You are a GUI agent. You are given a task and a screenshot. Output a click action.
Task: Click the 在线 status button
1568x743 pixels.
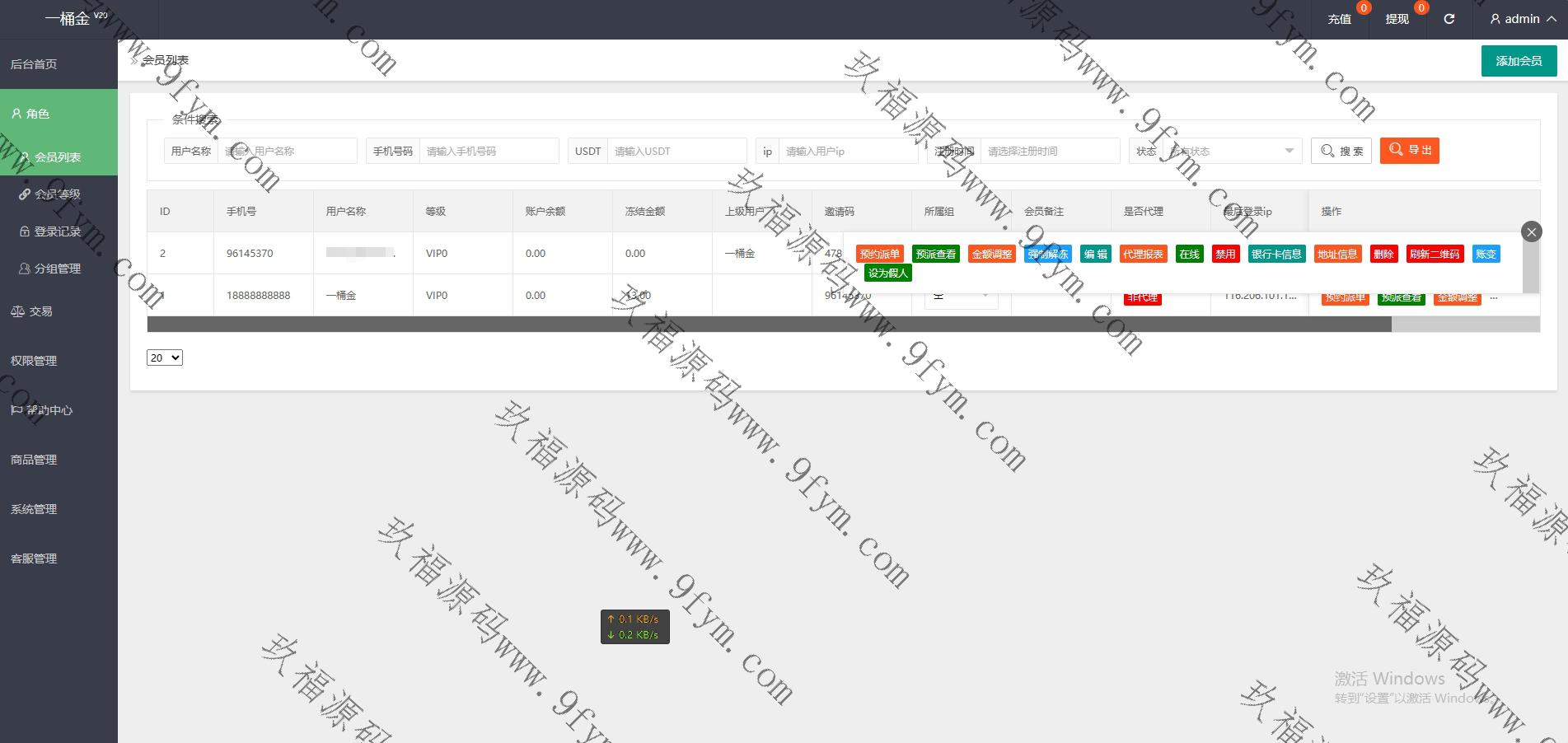click(1189, 254)
